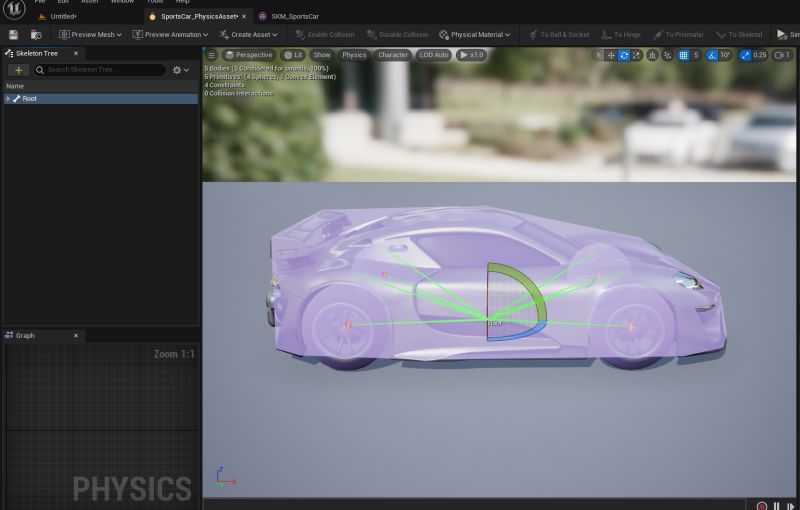The image size is (800, 510).
Task: Toggle rotation angle snapping
Action: (x=712, y=55)
